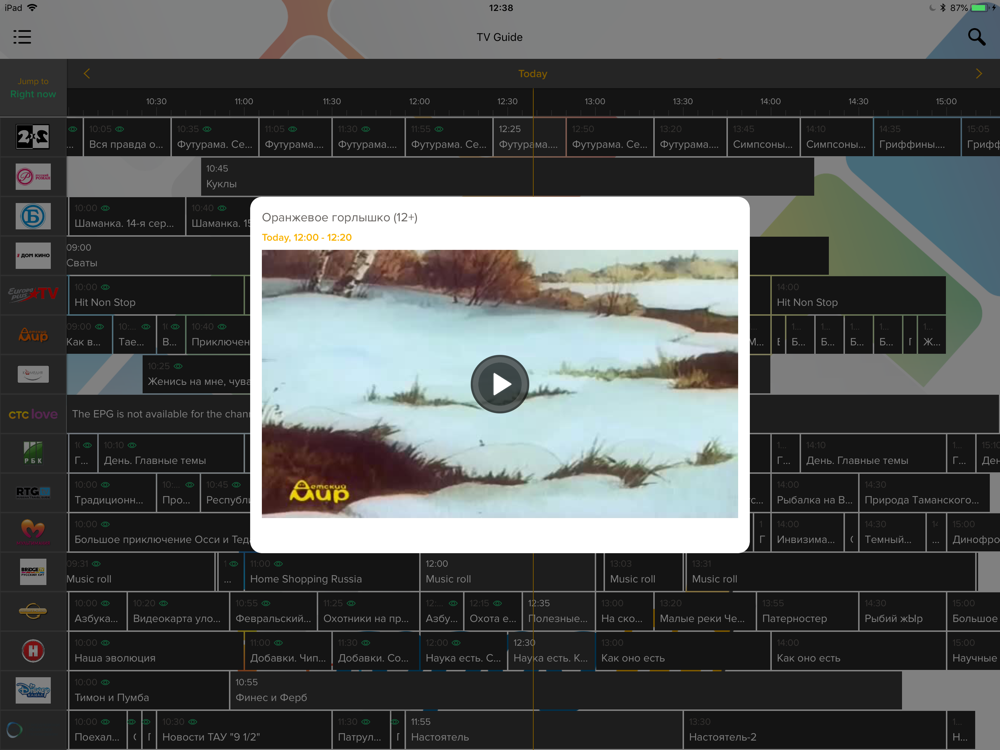This screenshot has height=750, width=1000.
Task: Tap eye icon on 'Вся правда о' program
Action: pyautogui.click(x=120, y=129)
